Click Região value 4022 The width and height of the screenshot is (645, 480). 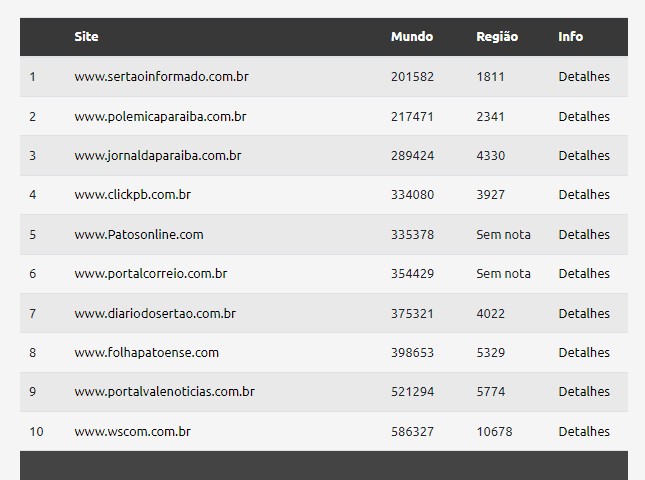(490, 313)
